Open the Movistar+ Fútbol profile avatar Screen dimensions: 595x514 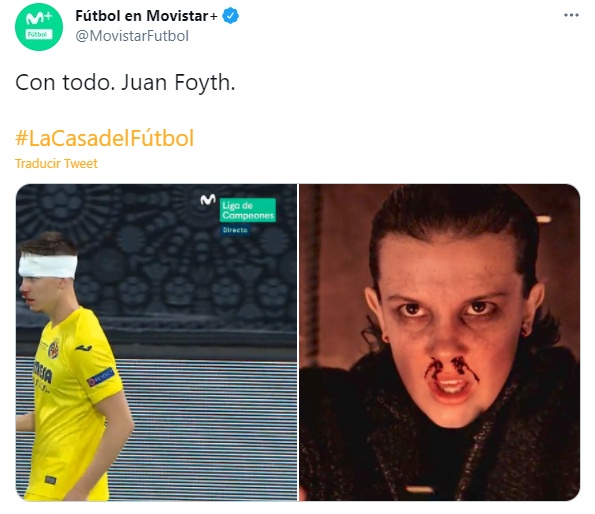click(x=39, y=27)
